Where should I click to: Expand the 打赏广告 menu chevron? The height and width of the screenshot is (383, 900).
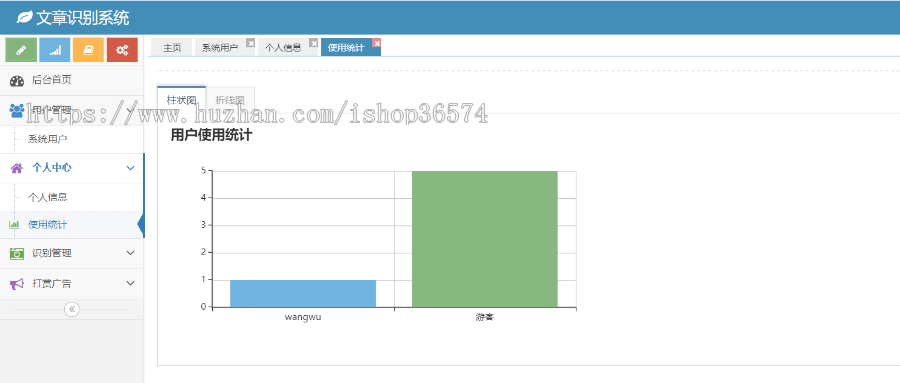point(130,284)
